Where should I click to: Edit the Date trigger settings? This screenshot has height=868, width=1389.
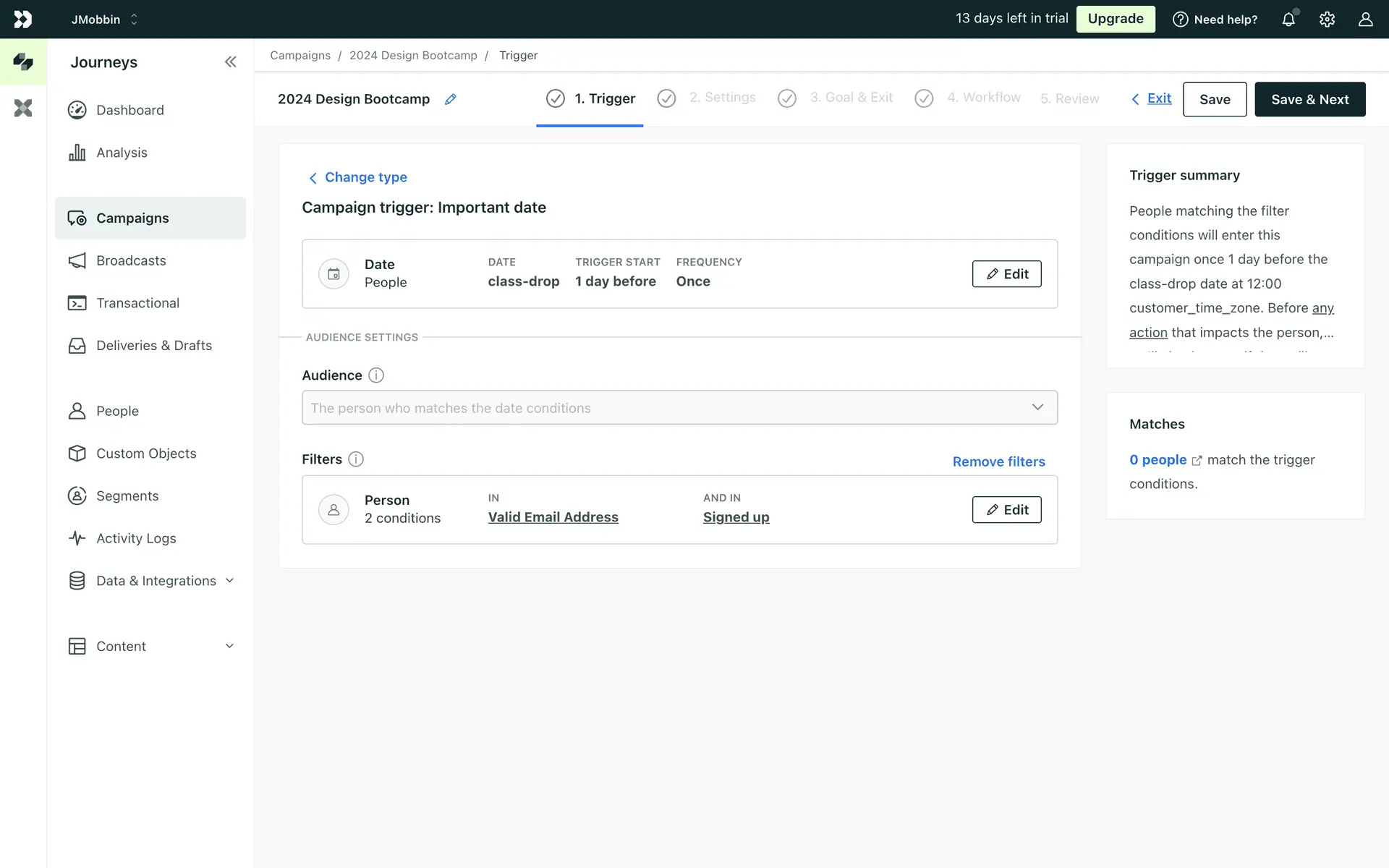coord(1006,274)
